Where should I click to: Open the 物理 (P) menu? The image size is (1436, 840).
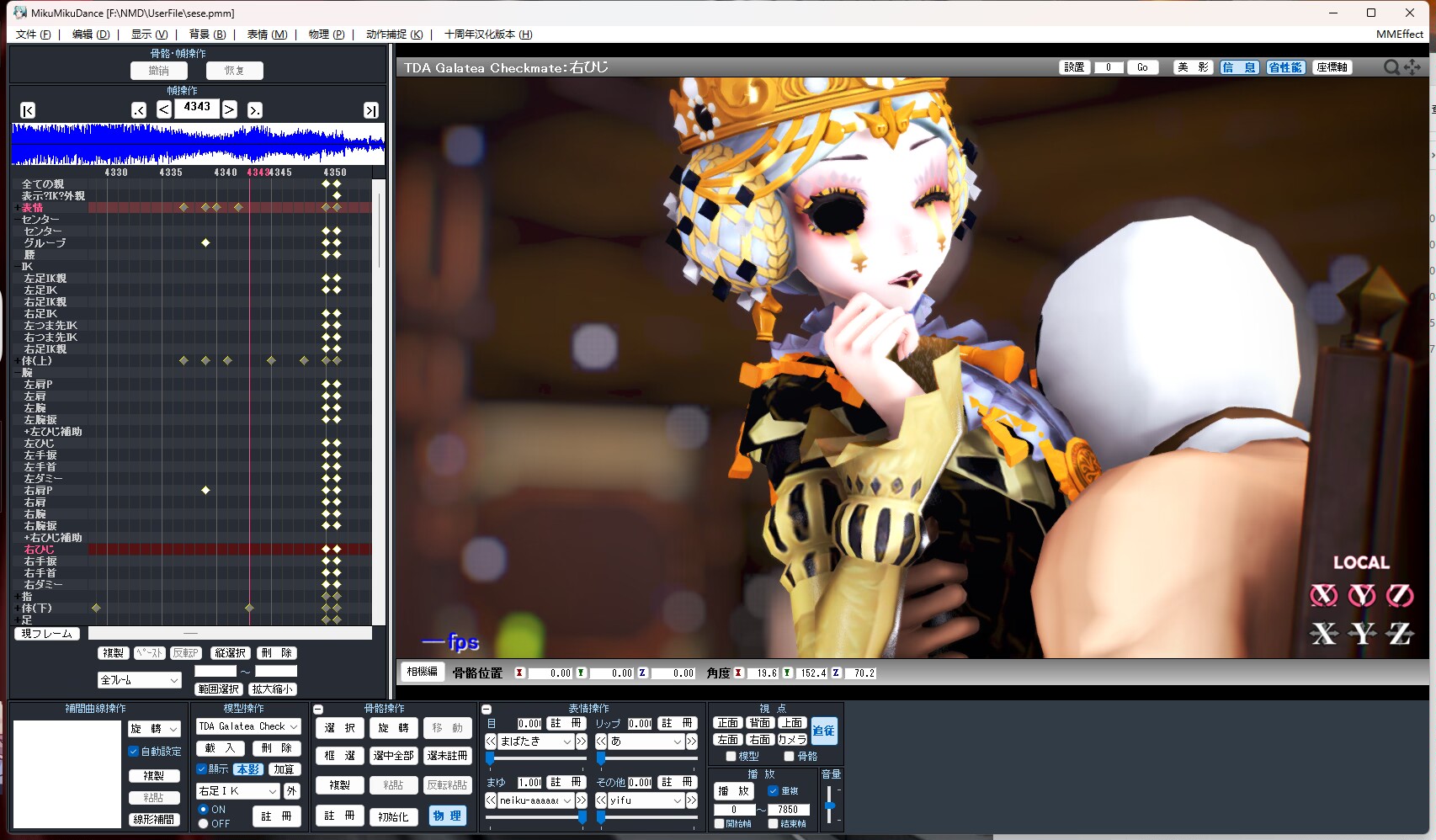pos(327,35)
